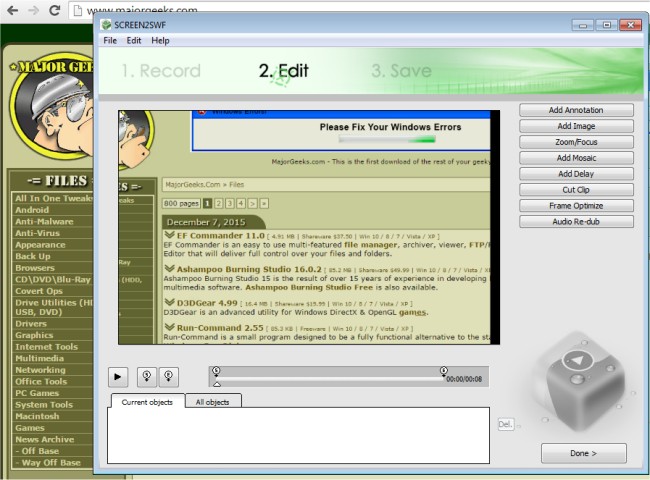650x480 pixels.
Task: Open Browsers category in browser sidebar
Action: pos(35,268)
